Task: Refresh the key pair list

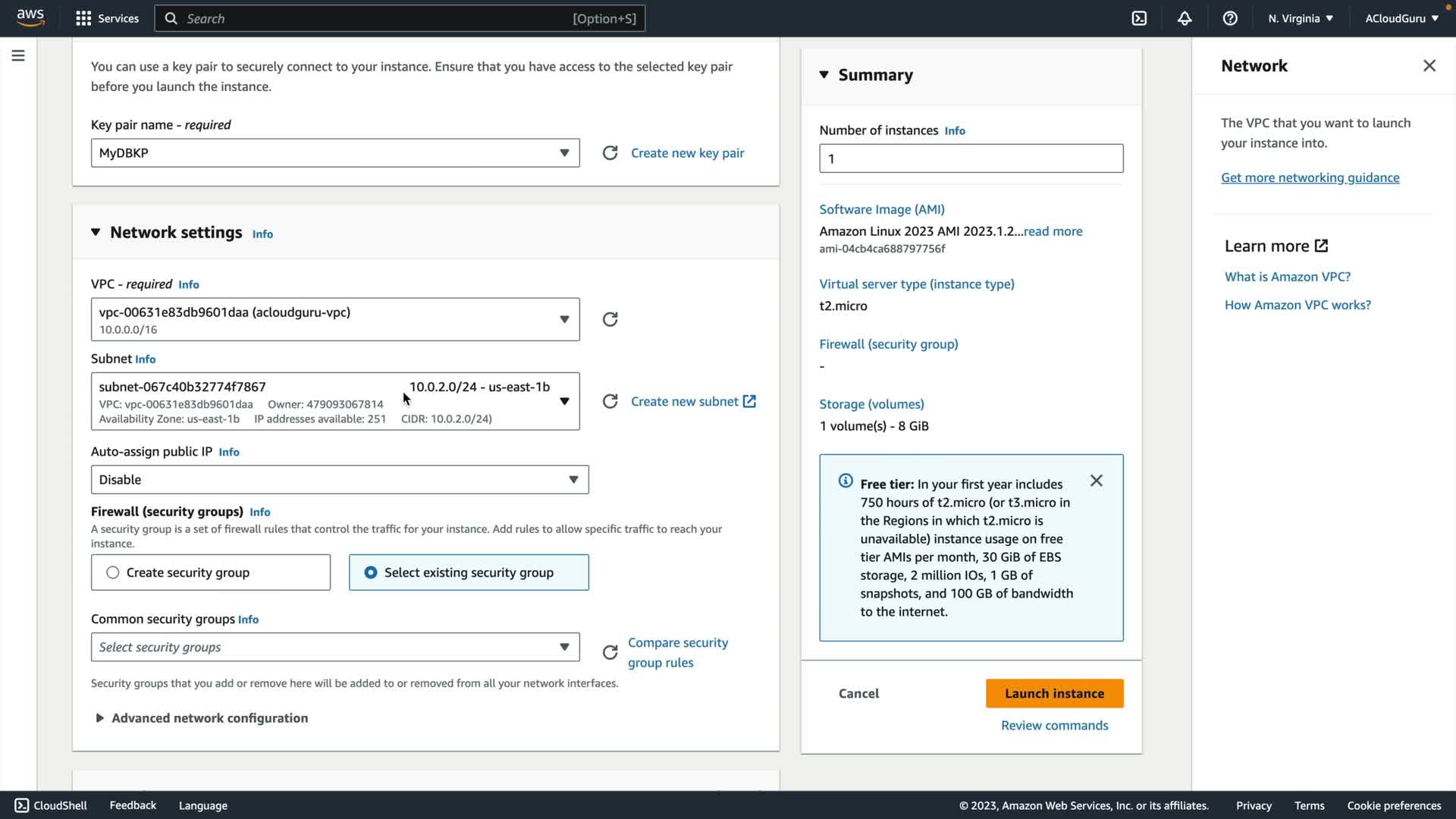Action: pyautogui.click(x=610, y=153)
